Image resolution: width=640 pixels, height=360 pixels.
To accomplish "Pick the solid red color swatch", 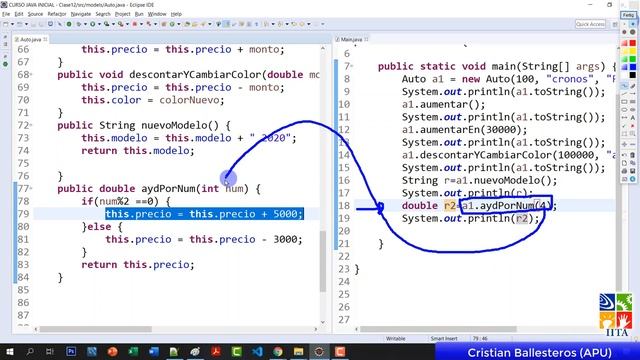I will pyautogui.click(x=633, y=43).
